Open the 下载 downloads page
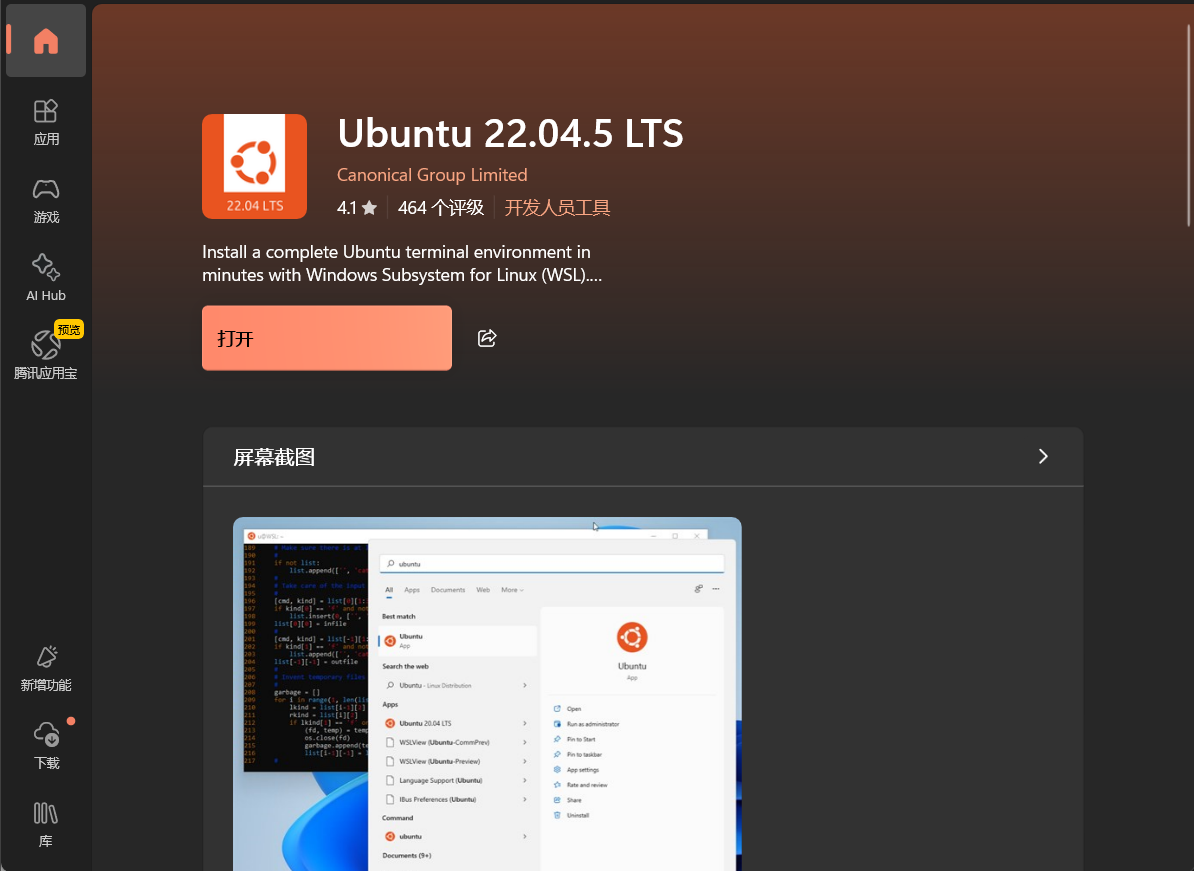 tap(46, 746)
